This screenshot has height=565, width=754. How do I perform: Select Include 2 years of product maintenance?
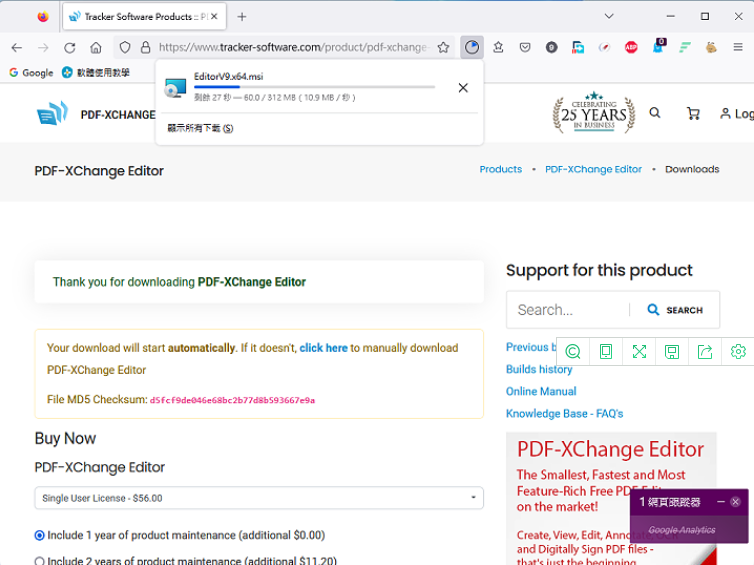(39, 561)
